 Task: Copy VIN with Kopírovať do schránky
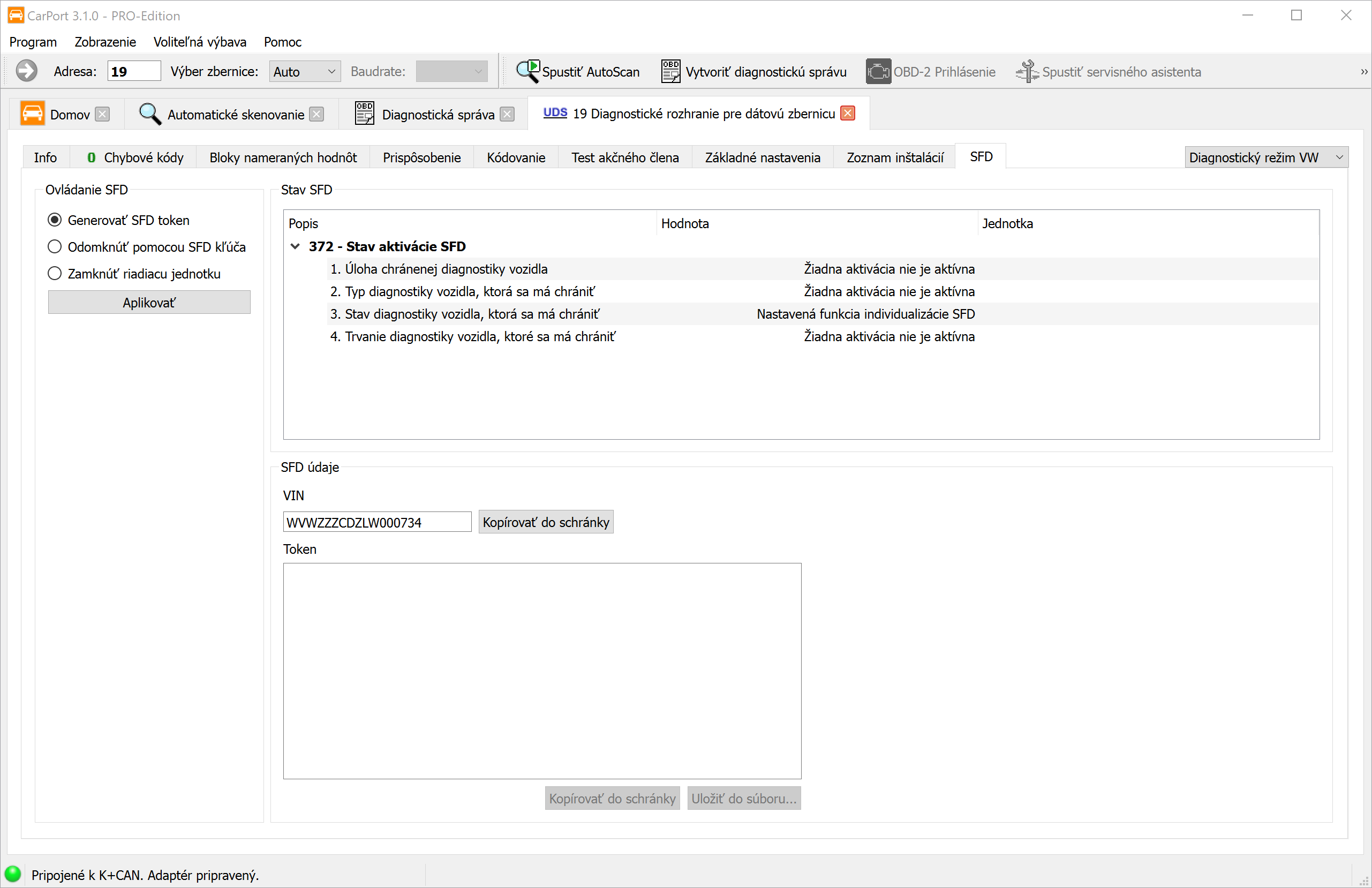coord(545,522)
